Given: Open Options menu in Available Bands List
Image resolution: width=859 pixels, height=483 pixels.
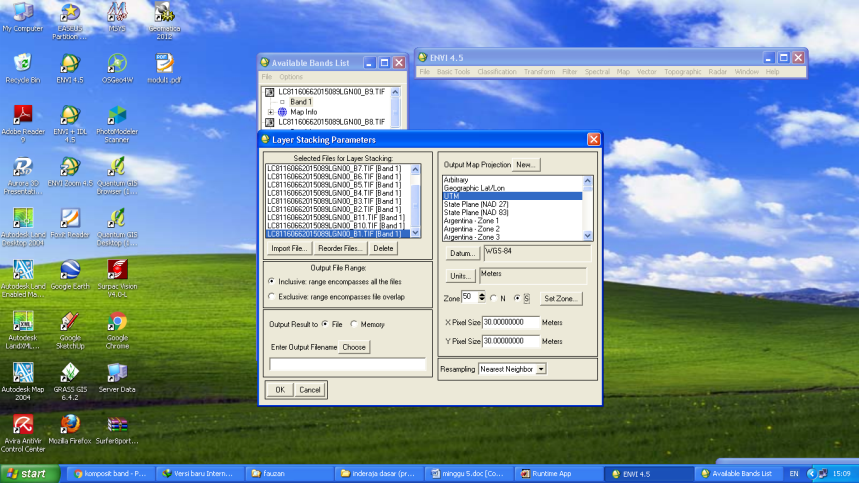Looking at the screenshot, I should 290,77.
